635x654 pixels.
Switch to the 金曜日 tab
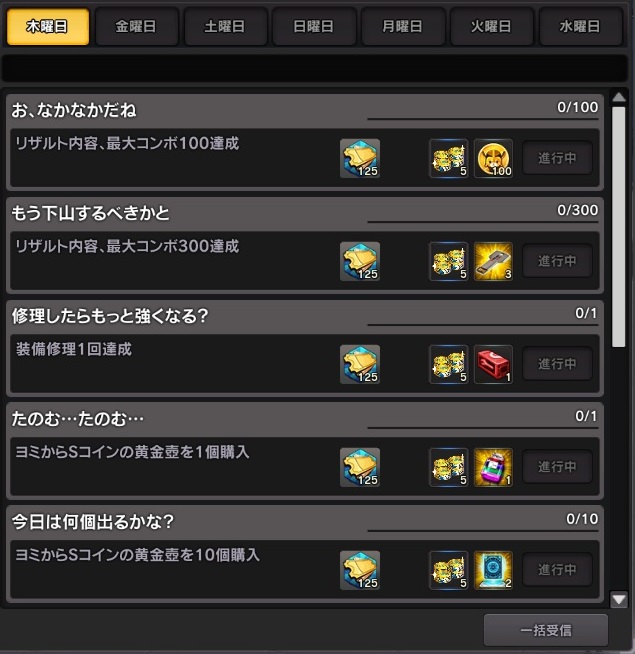(136, 27)
